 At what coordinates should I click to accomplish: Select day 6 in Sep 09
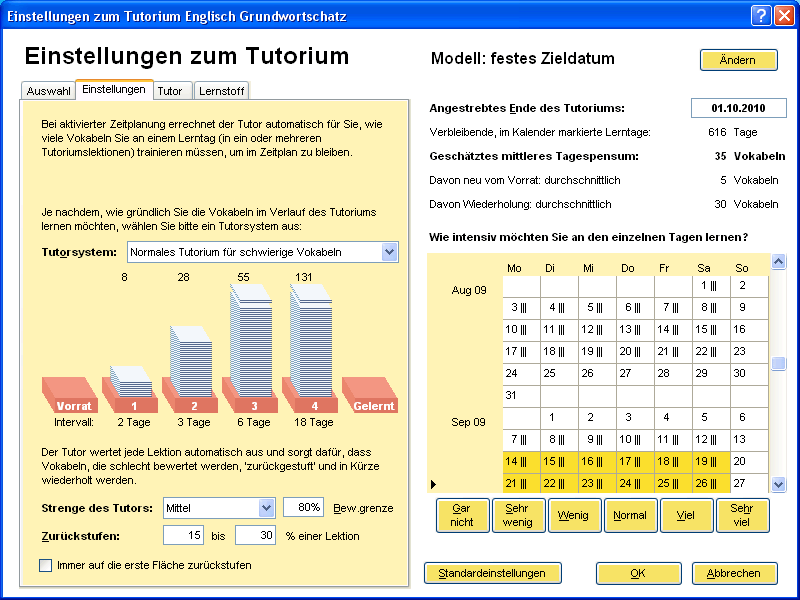[x=749, y=418]
